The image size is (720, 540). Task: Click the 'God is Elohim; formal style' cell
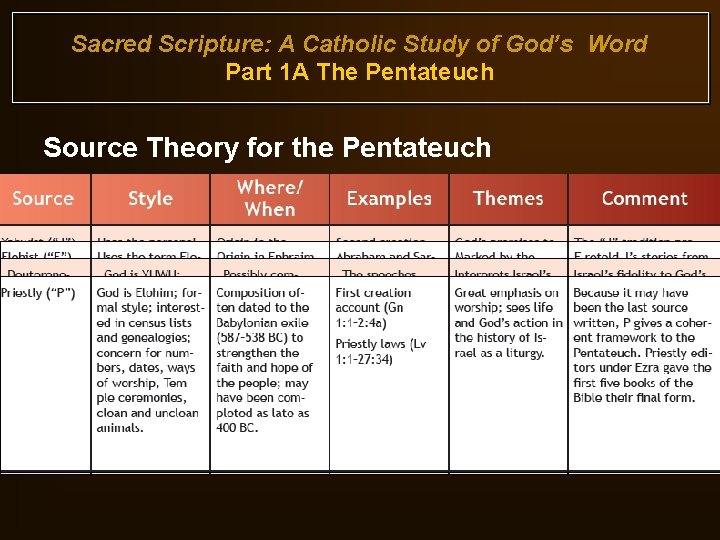coord(151,373)
